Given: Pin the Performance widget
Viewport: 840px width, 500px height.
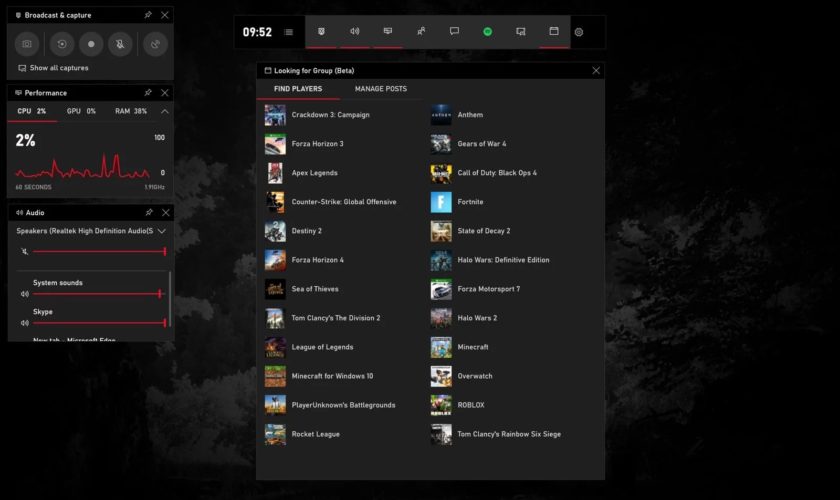Looking at the screenshot, I should tap(148, 93).
